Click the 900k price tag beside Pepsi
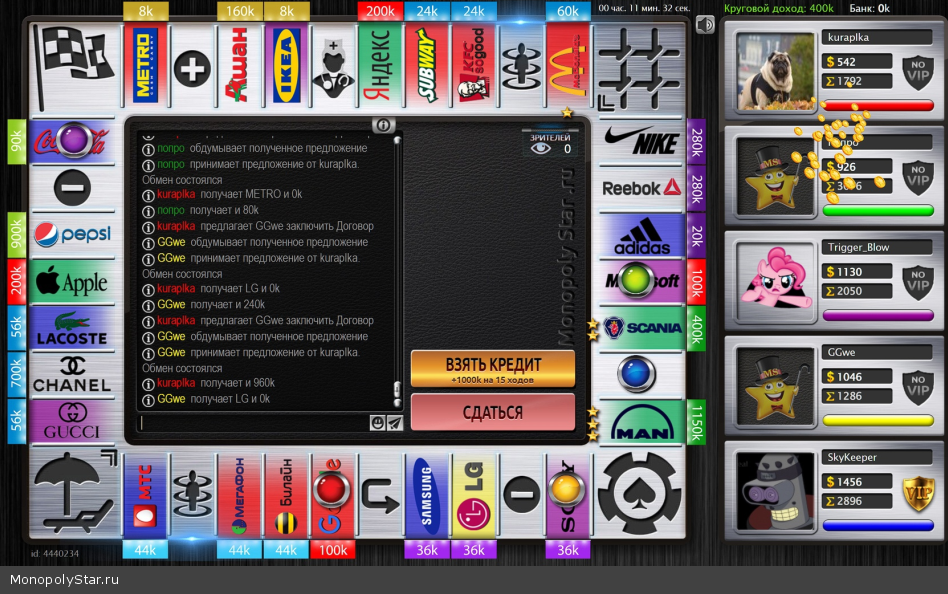 click(16, 234)
